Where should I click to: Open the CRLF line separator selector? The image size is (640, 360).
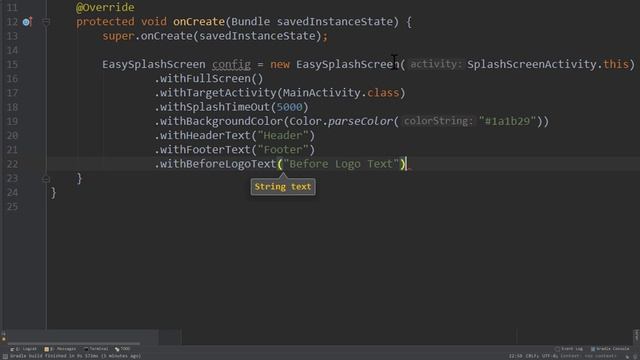coord(532,356)
